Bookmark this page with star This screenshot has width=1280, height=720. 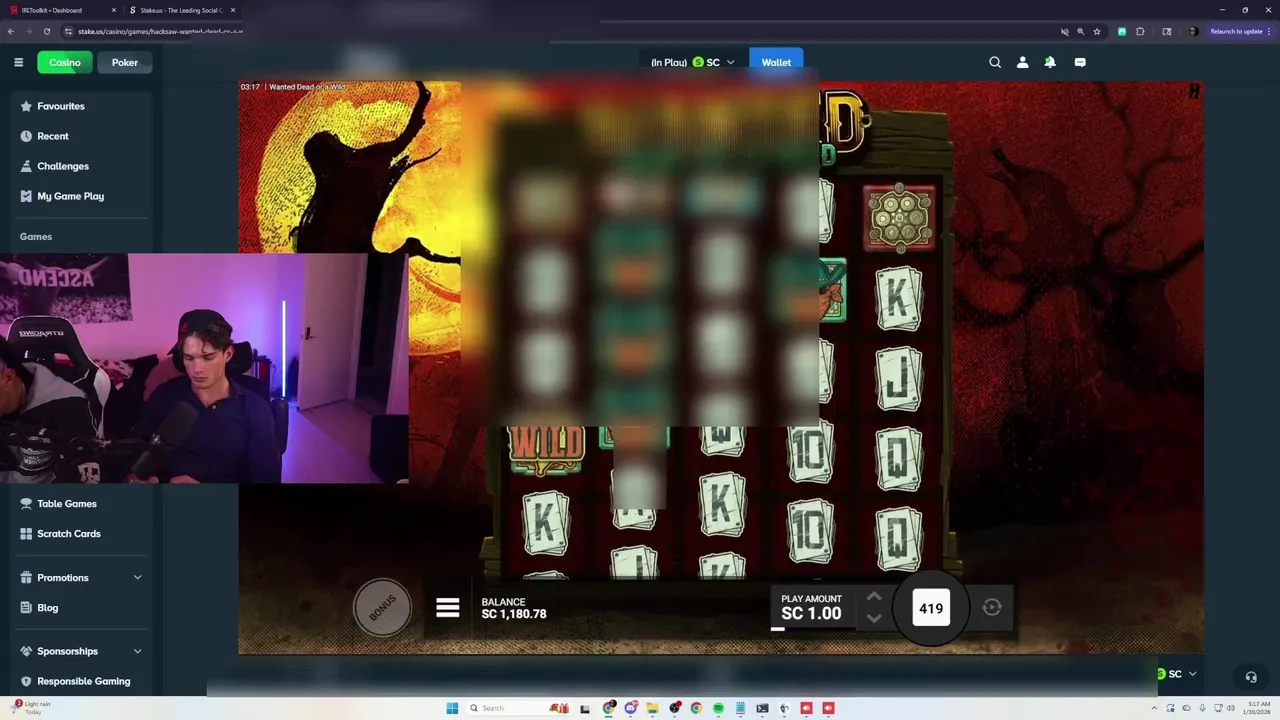[1097, 31]
